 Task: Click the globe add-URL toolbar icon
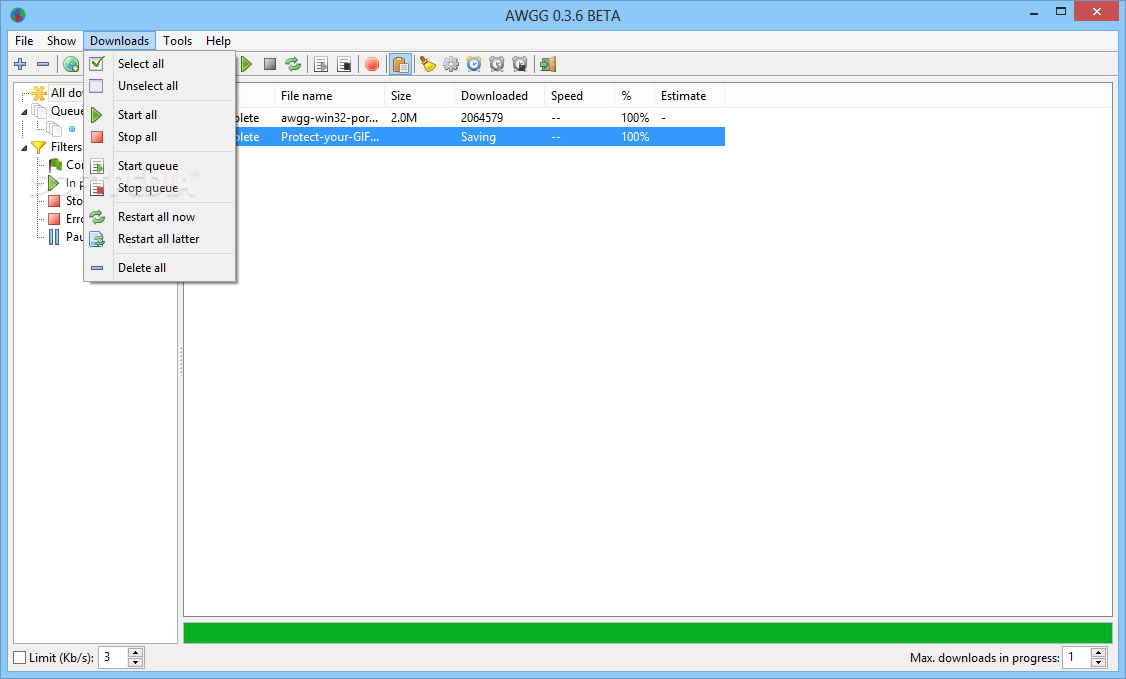(x=70, y=64)
